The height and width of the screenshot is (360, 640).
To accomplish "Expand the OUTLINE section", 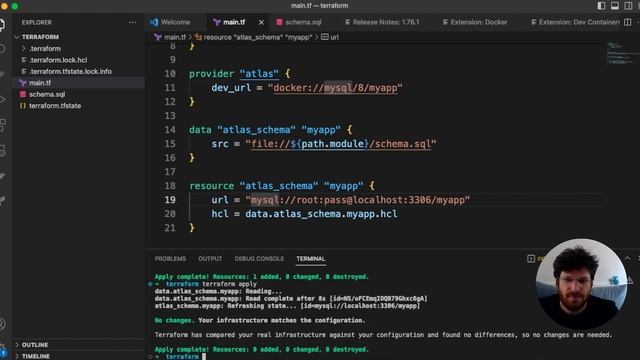I will (x=35, y=344).
